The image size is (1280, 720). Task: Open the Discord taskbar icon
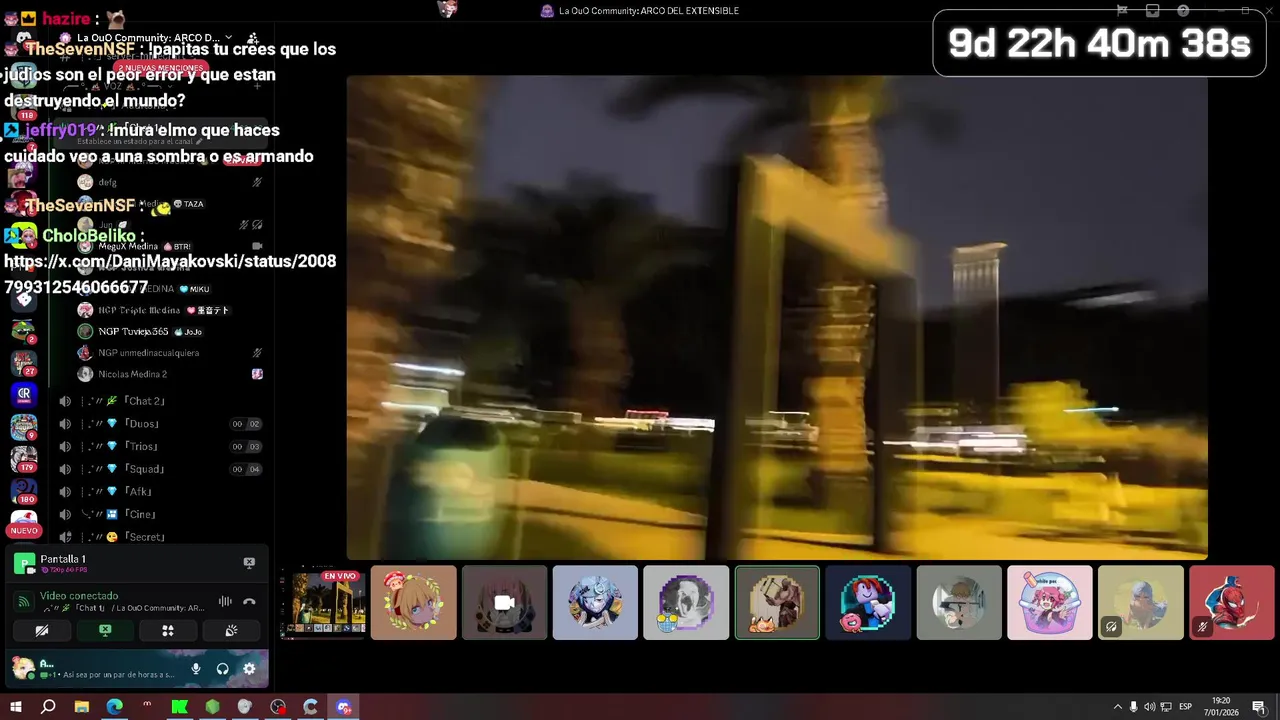point(344,707)
